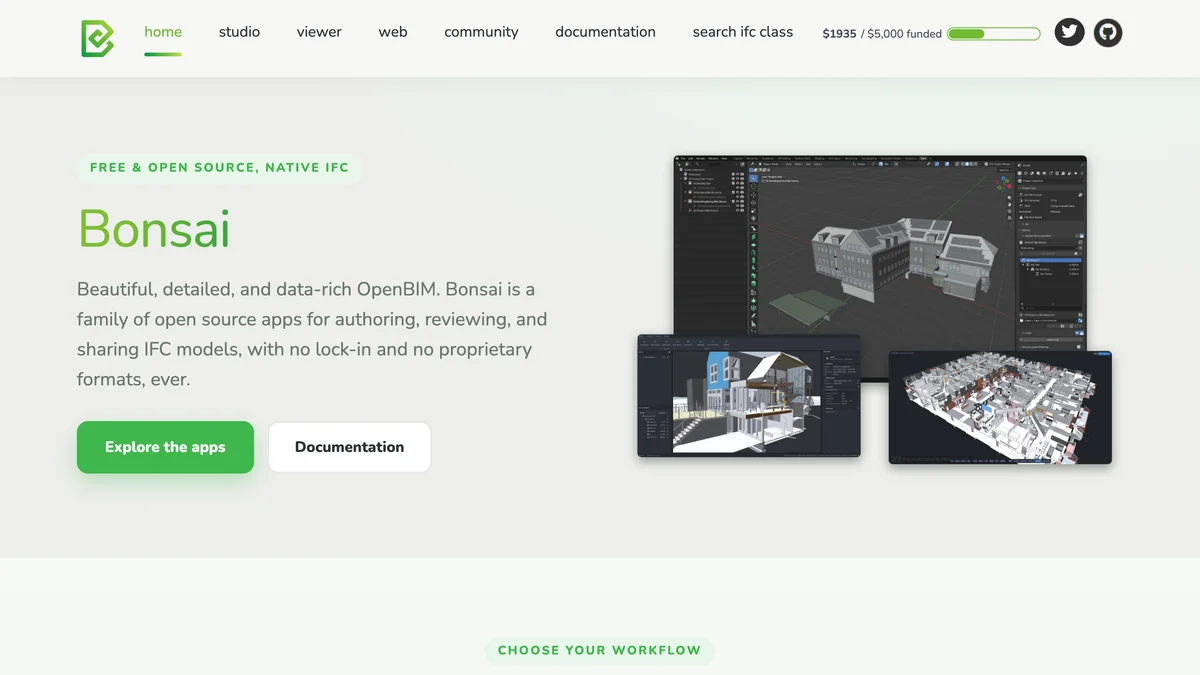Click the cutaway house viewer screenshot
The image size is (1200, 675).
(x=749, y=396)
